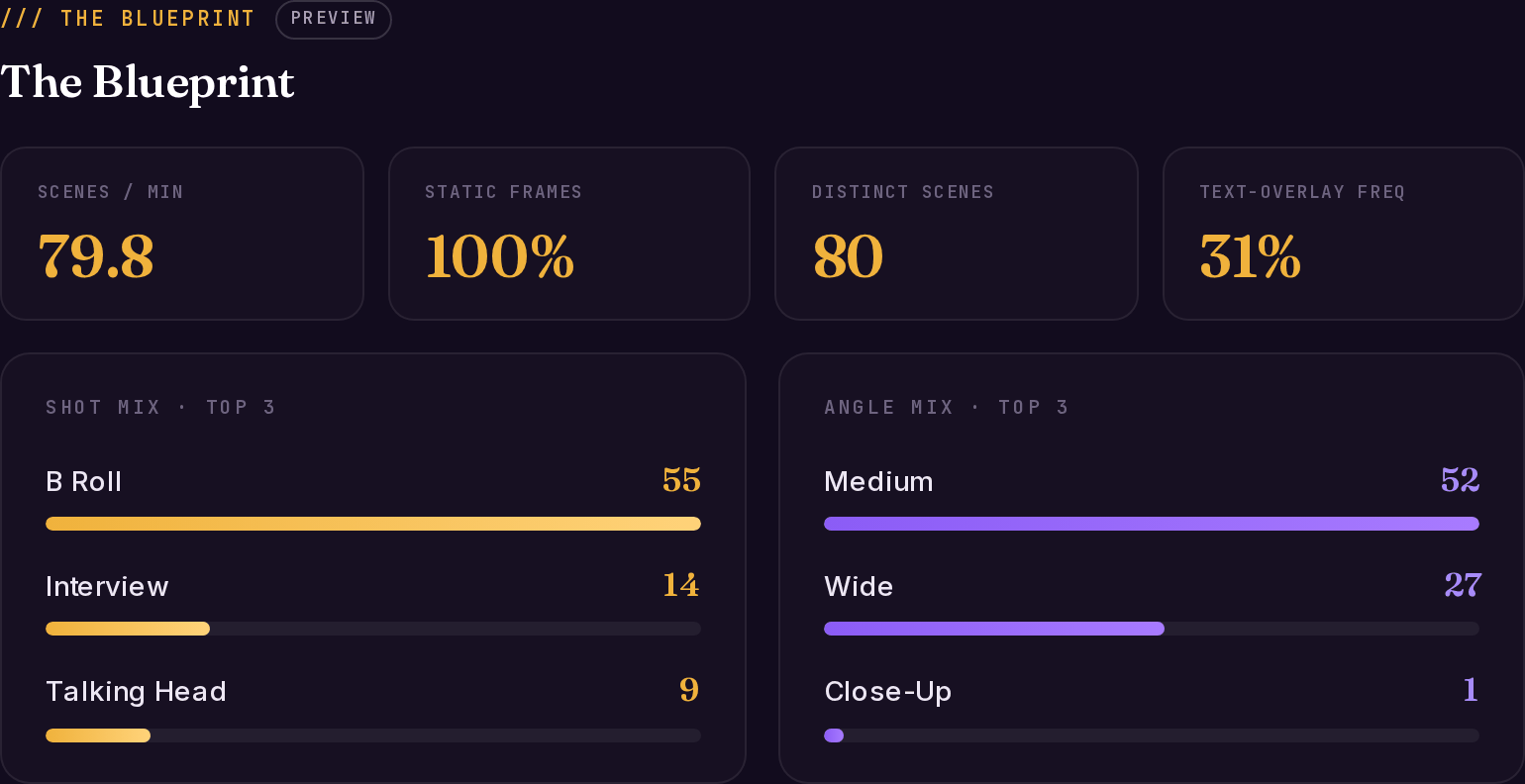Image resolution: width=1525 pixels, height=784 pixels.
Task: Select the B Roll label
Action: (84, 482)
